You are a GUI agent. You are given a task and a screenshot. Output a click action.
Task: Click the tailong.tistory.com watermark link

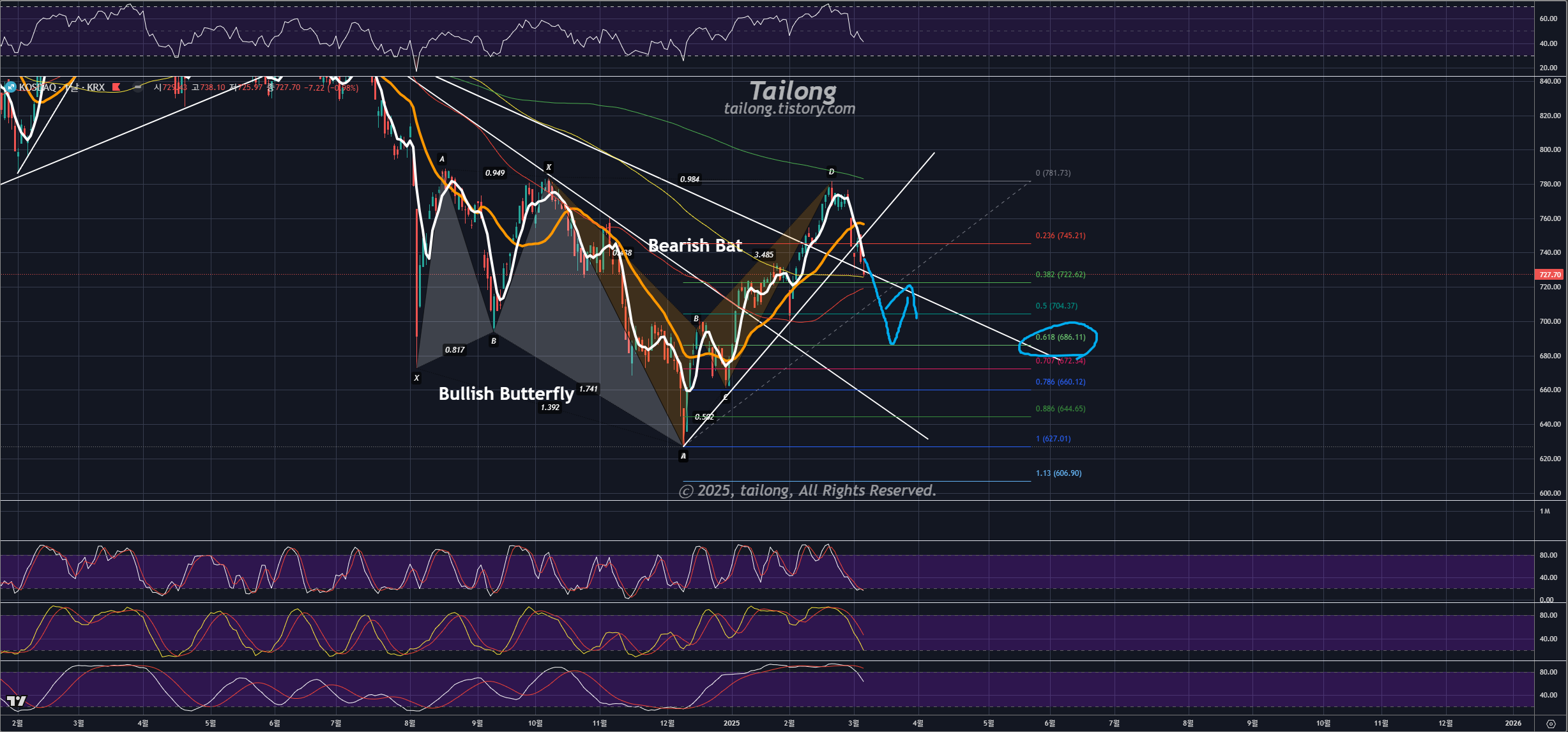tap(789, 109)
